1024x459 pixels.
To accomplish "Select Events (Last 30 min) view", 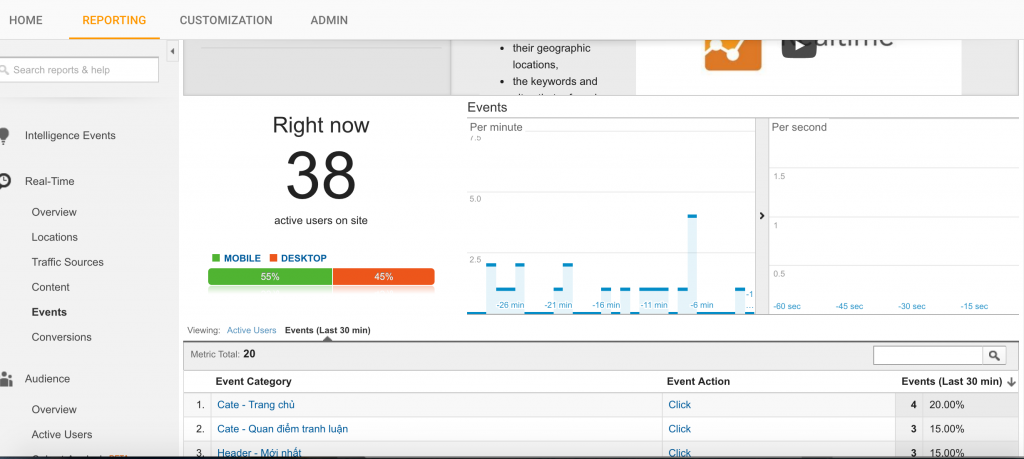I will pos(327,330).
